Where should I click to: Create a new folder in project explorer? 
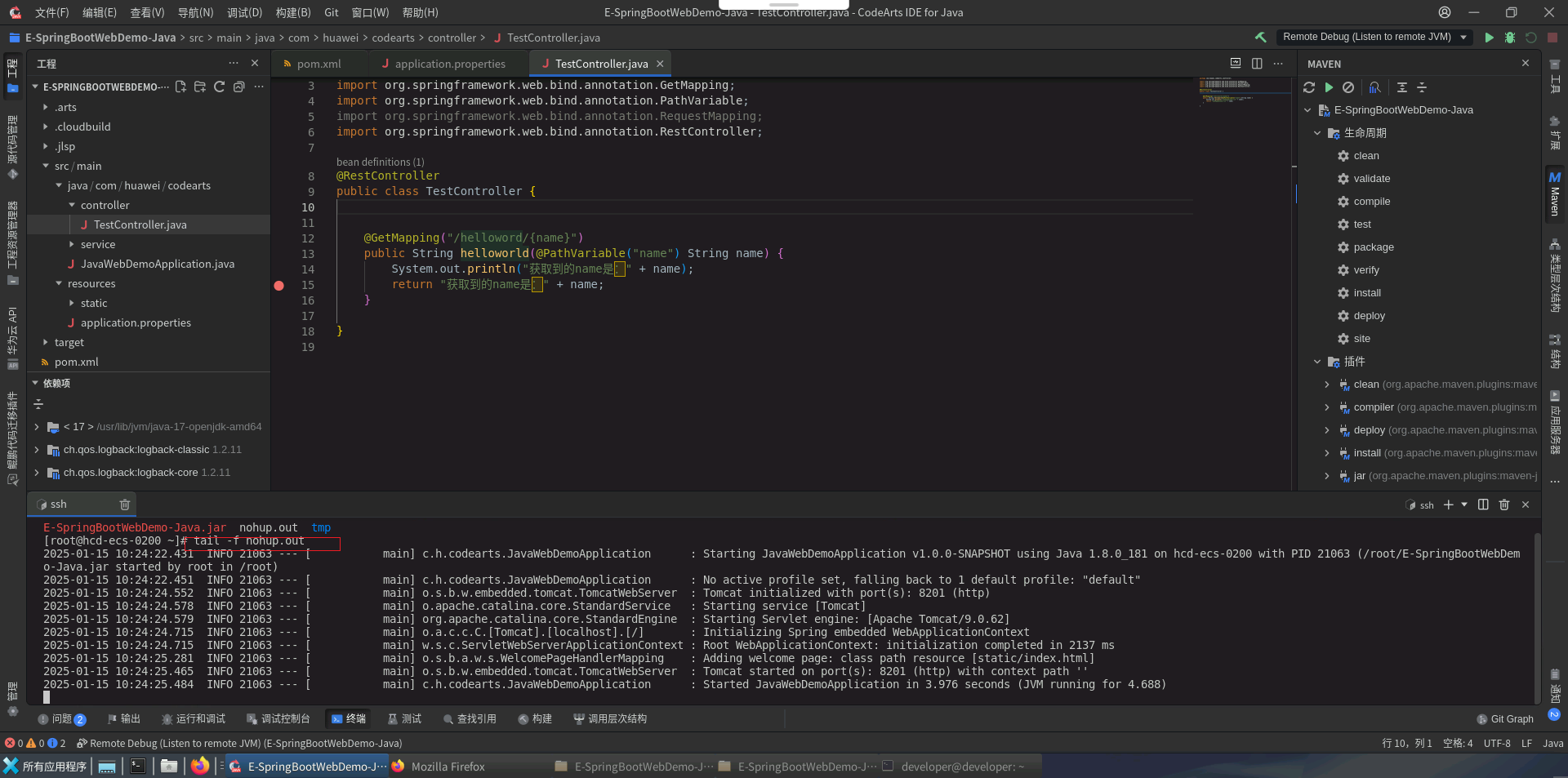pos(200,87)
